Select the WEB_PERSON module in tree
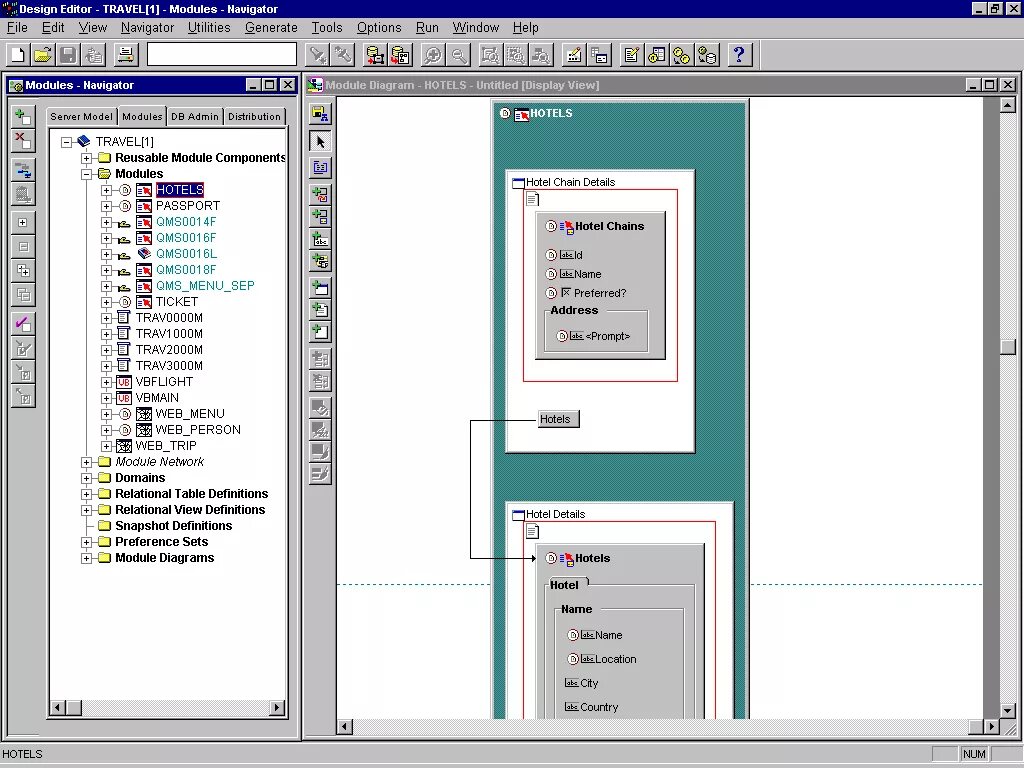 point(198,430)
